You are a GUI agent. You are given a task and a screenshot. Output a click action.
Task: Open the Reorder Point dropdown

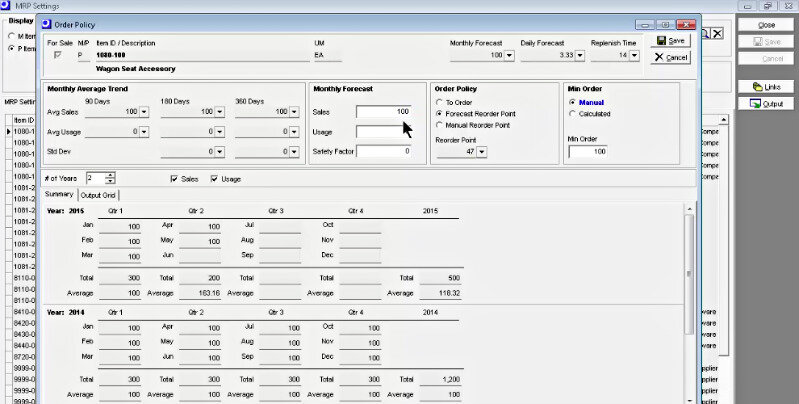(x=482, y=152)
